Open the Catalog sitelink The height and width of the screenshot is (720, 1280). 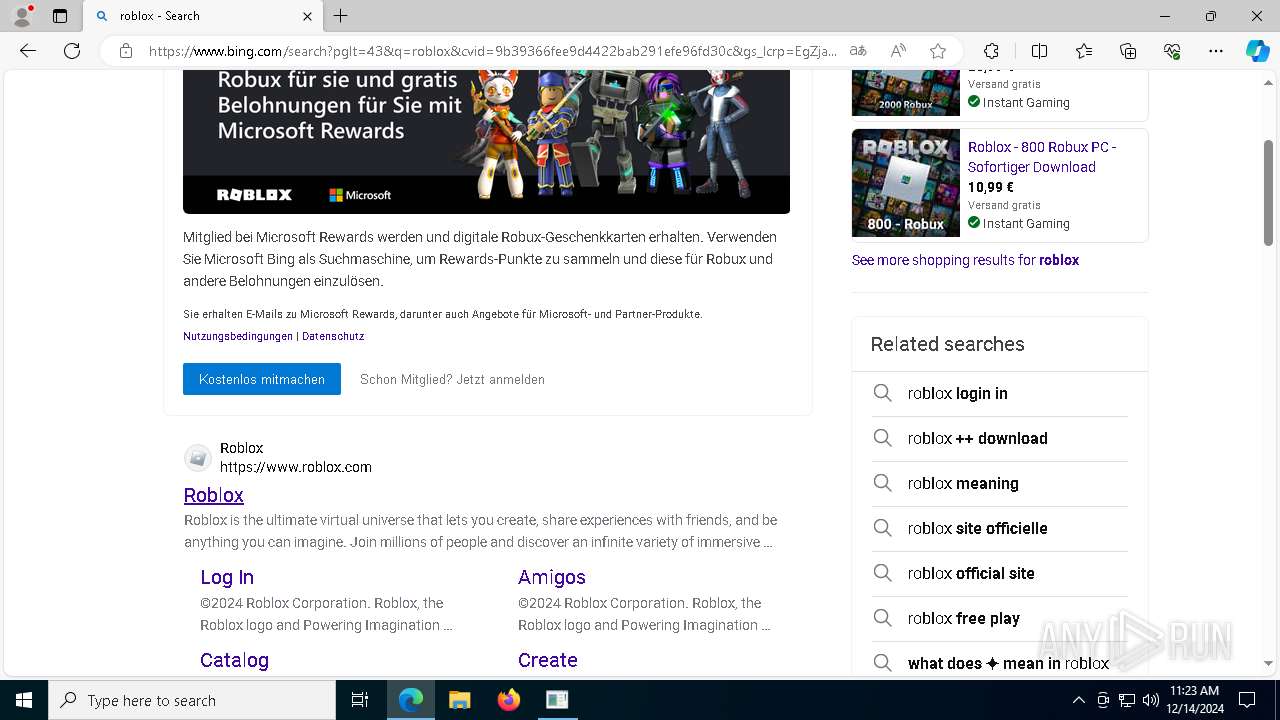tap(234, 660)
